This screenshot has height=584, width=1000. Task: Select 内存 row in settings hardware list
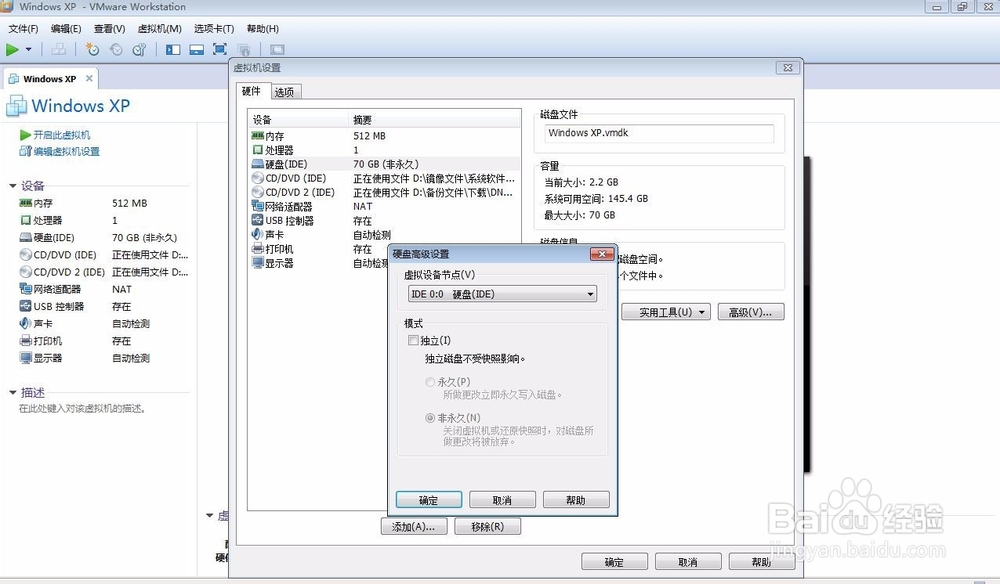[385, 136]
